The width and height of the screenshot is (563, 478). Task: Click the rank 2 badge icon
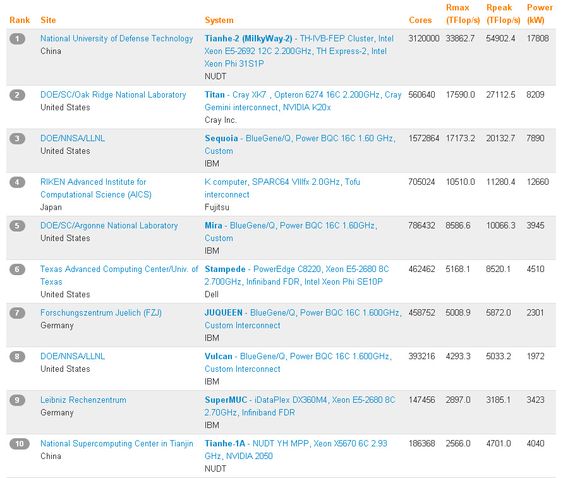point(17,95)
